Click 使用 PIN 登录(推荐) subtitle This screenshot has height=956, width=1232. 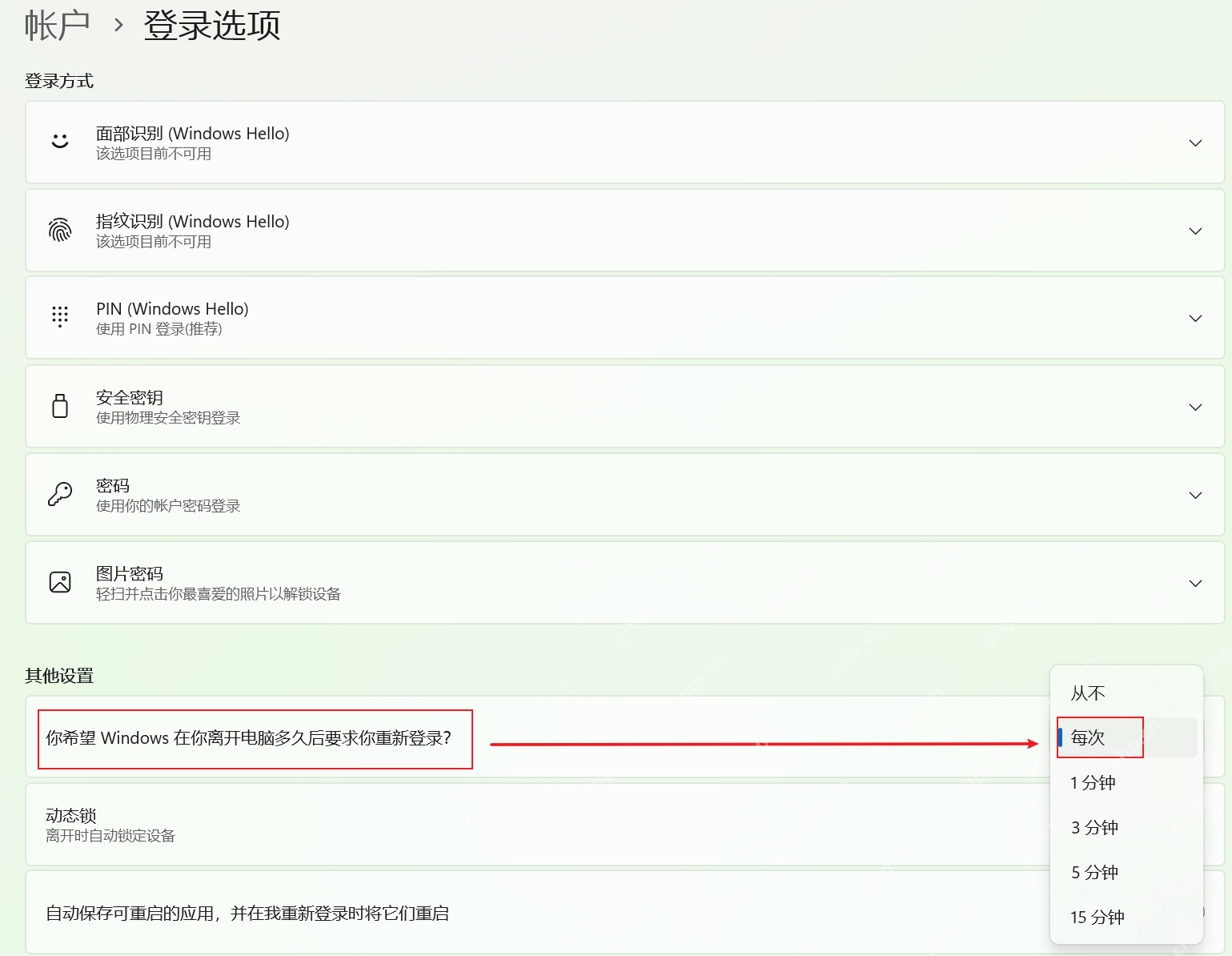(159, 329)
